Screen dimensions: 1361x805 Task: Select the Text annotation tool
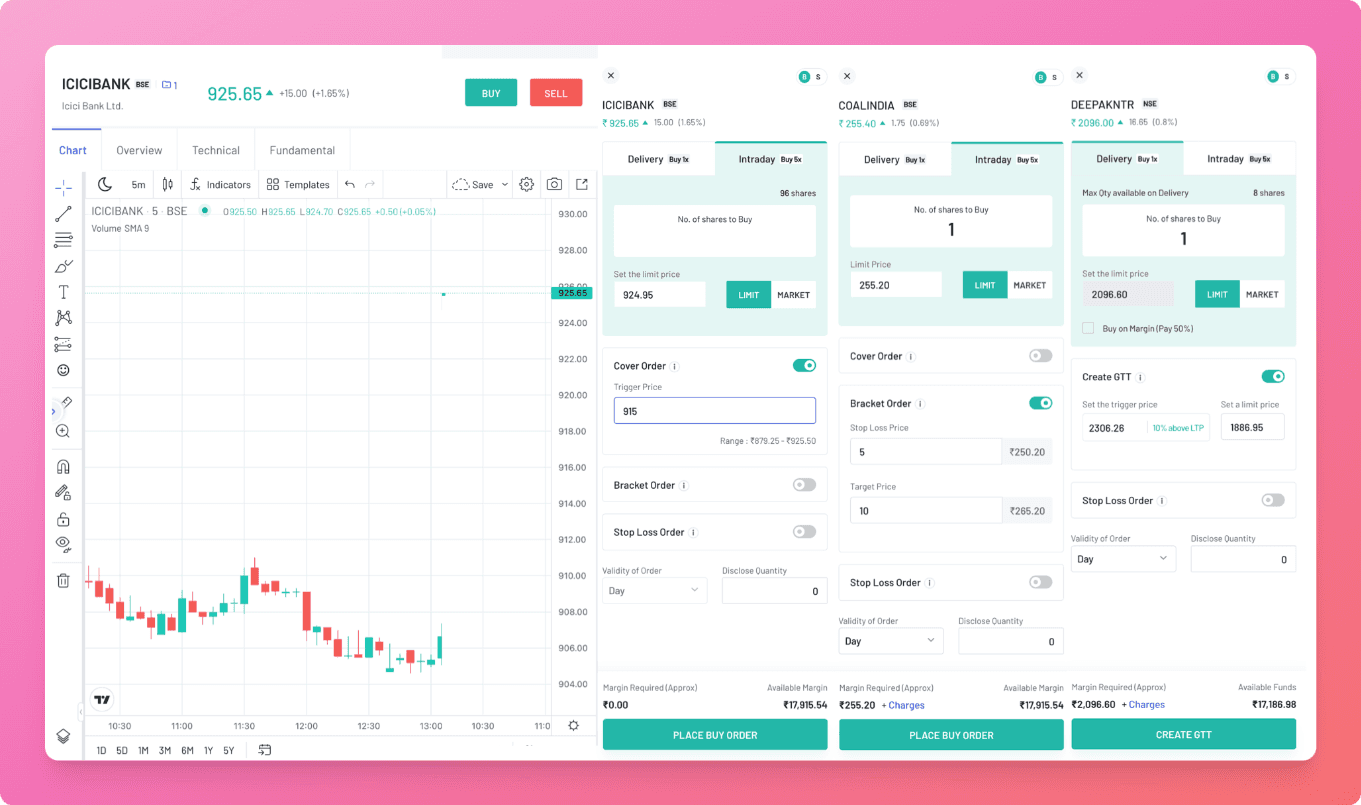pos(63,292)
